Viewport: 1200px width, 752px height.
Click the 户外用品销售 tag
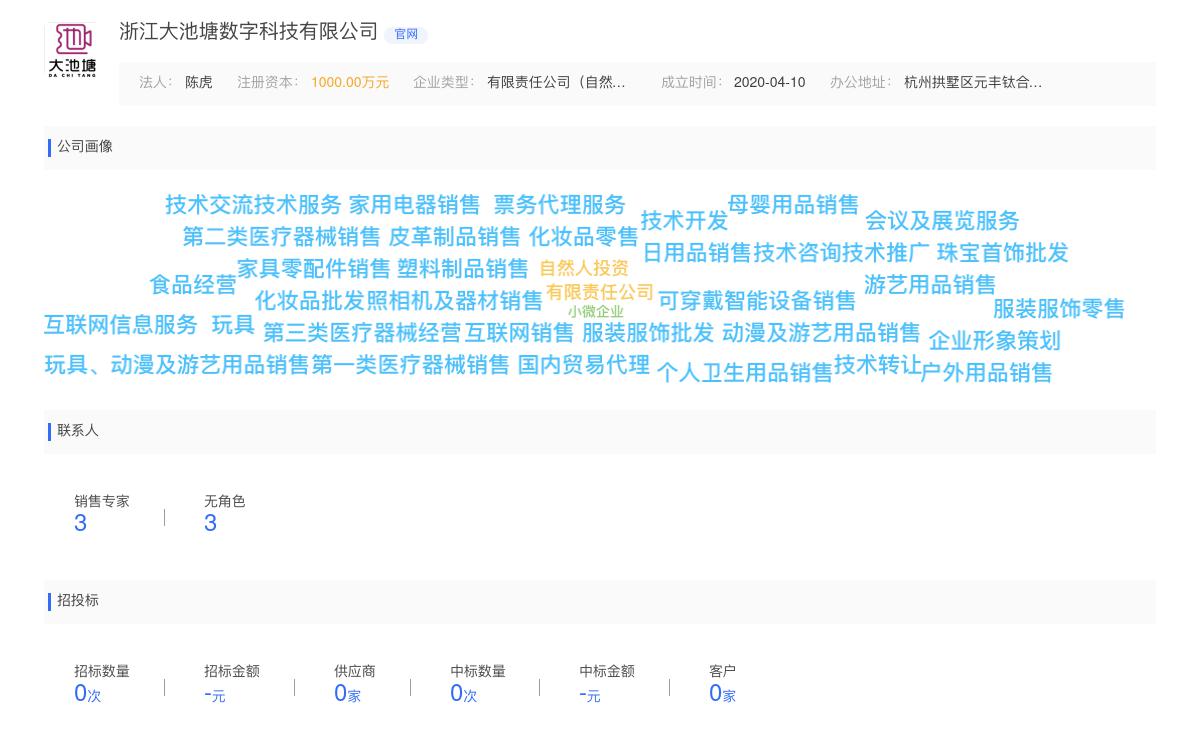[986, 373]
